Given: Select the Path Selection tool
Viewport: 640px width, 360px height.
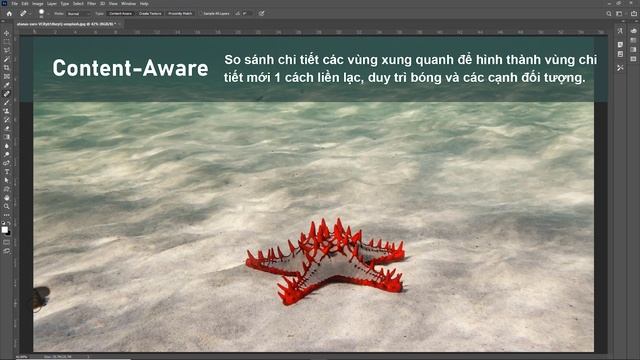Looking at the screenshot, I should tap(7, 180).
